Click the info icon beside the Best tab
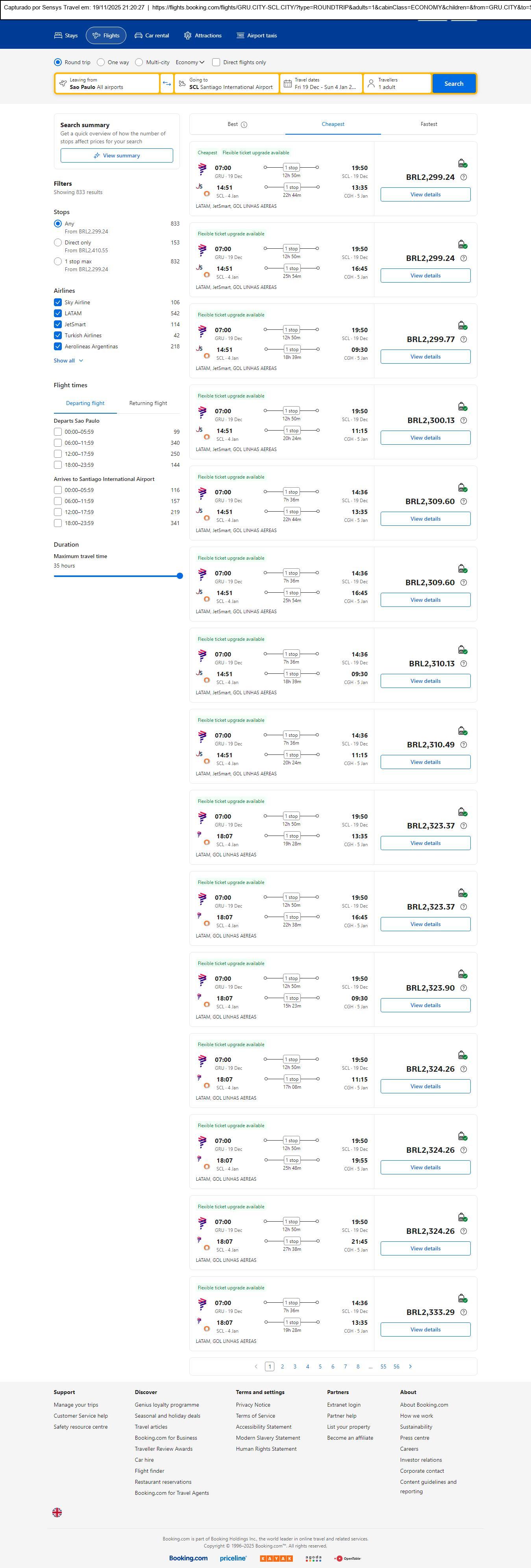 (244, 125)
